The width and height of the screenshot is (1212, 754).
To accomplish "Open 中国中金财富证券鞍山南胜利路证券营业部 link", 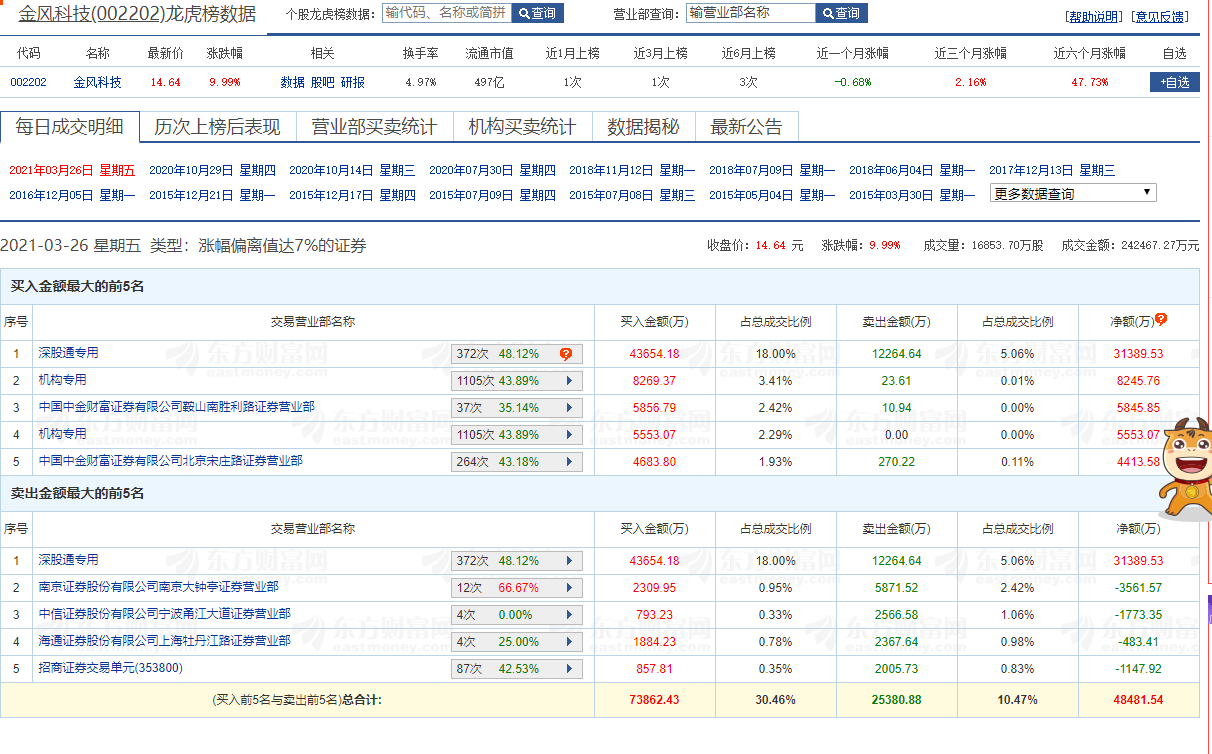I will (x=176, y=407).
